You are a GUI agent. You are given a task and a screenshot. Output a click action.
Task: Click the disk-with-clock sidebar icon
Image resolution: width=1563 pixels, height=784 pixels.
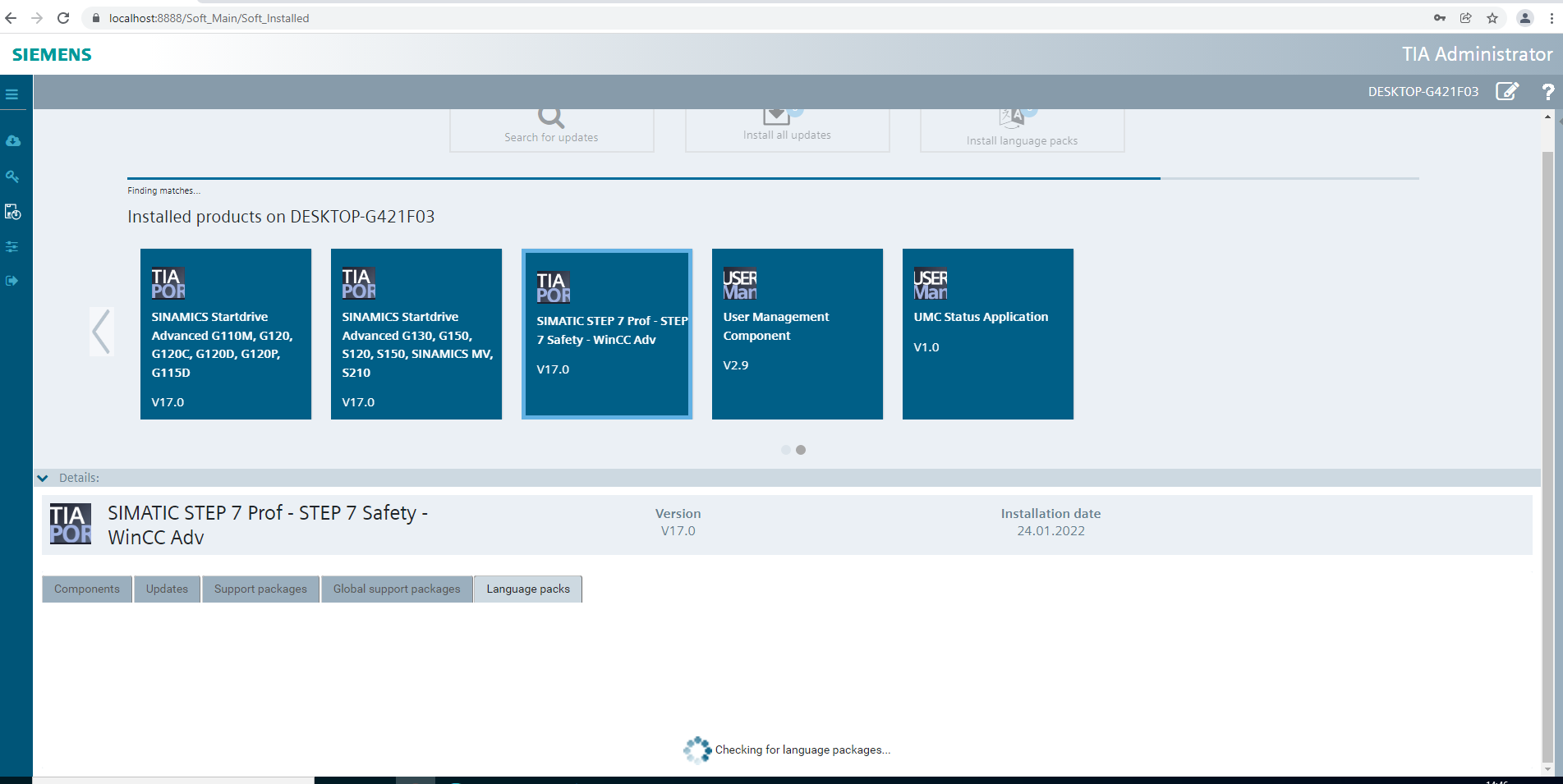(x=12, y=212)
